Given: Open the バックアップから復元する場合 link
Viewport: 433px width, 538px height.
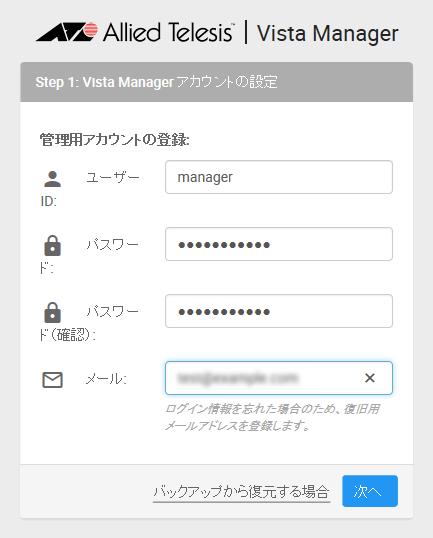Looking at the screenshot, I should pos(241,492).
